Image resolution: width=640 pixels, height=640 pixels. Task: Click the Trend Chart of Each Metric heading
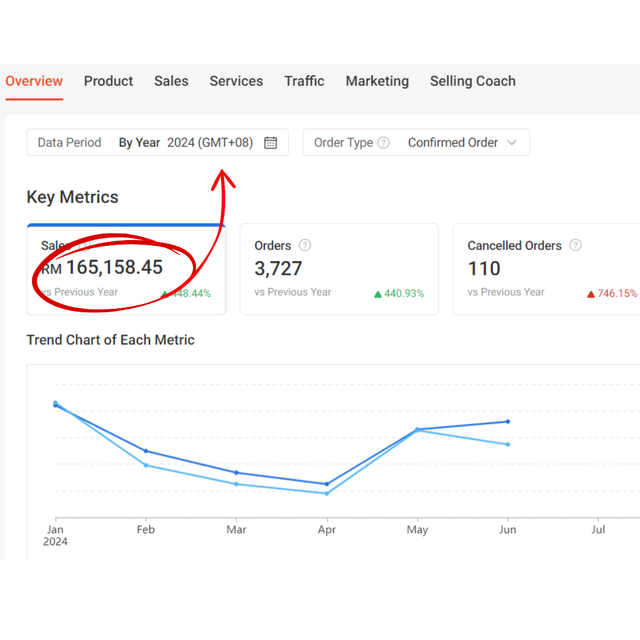point(111,340)
